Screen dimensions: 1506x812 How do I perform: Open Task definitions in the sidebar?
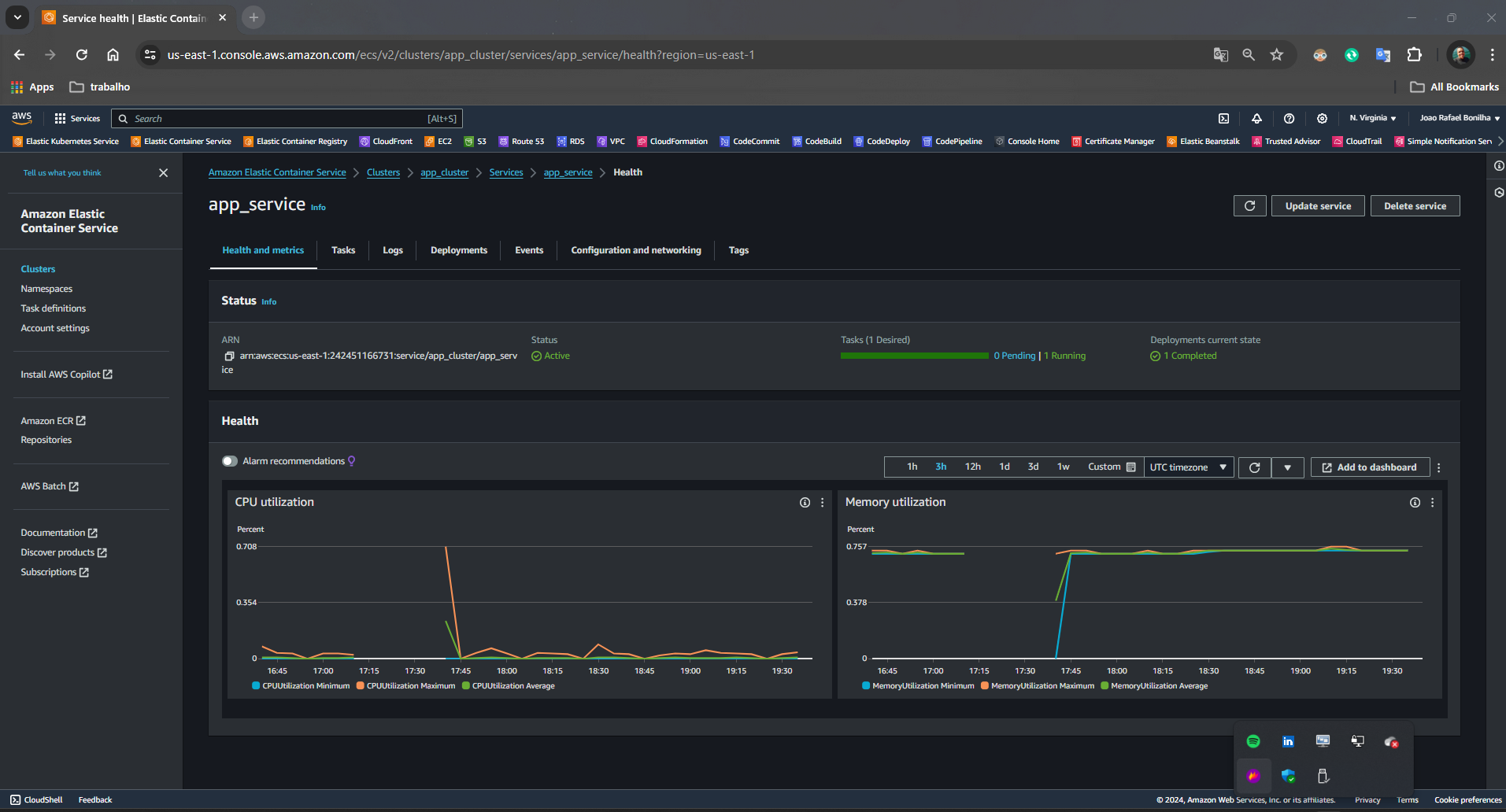coord(53,308)
